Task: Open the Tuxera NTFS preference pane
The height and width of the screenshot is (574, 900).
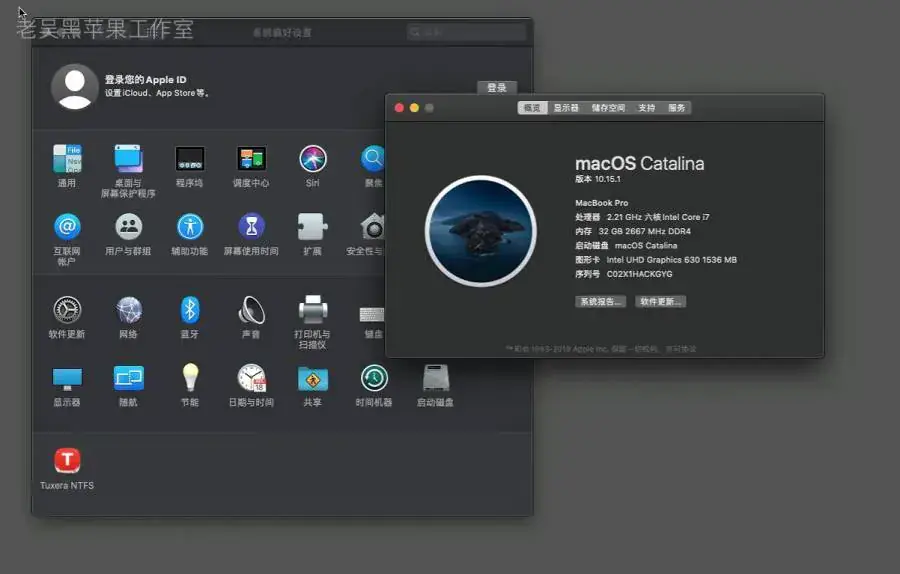Action: pos(67,460)
